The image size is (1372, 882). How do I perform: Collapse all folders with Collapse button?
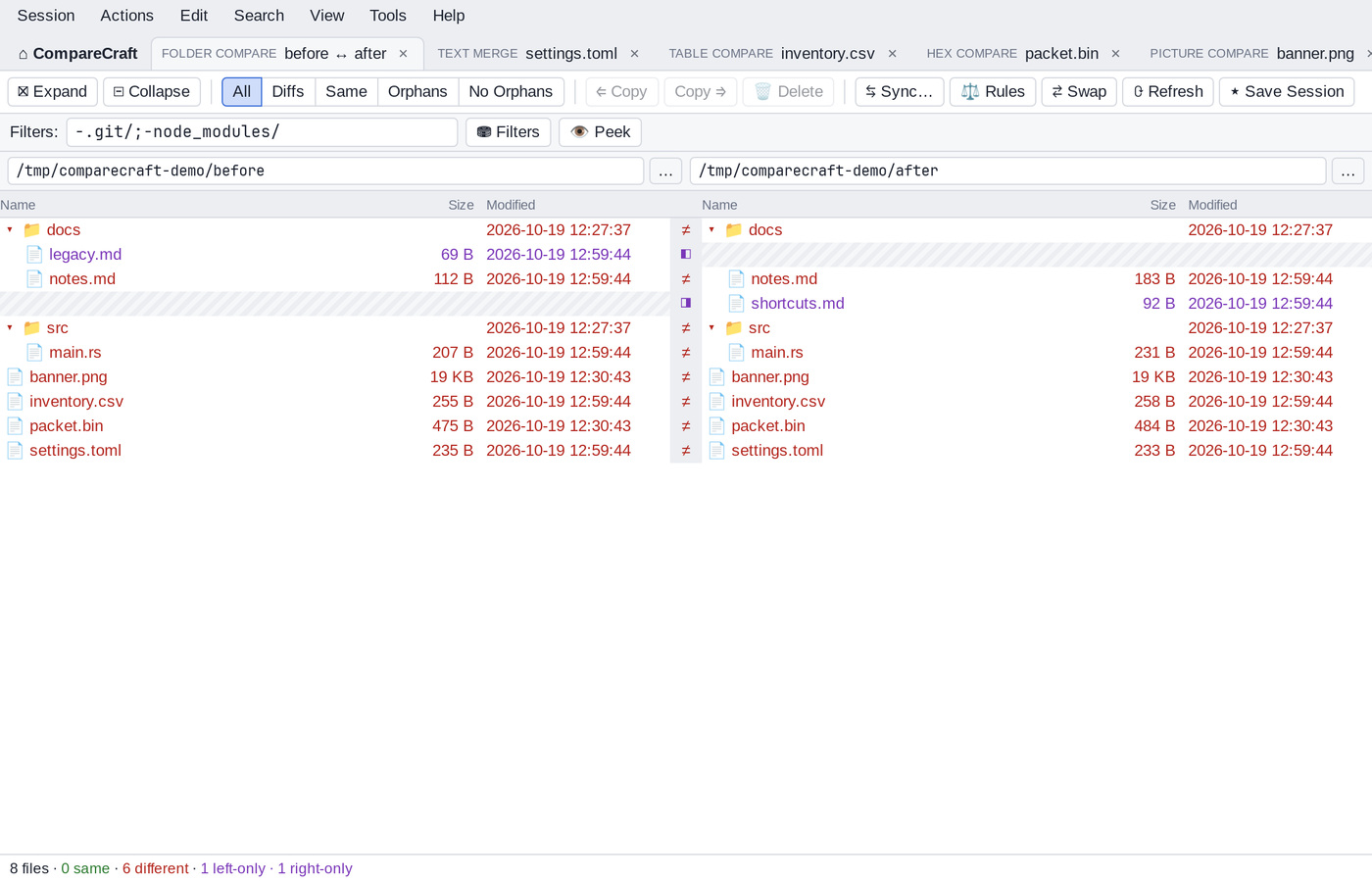click(x=152, y=91)
